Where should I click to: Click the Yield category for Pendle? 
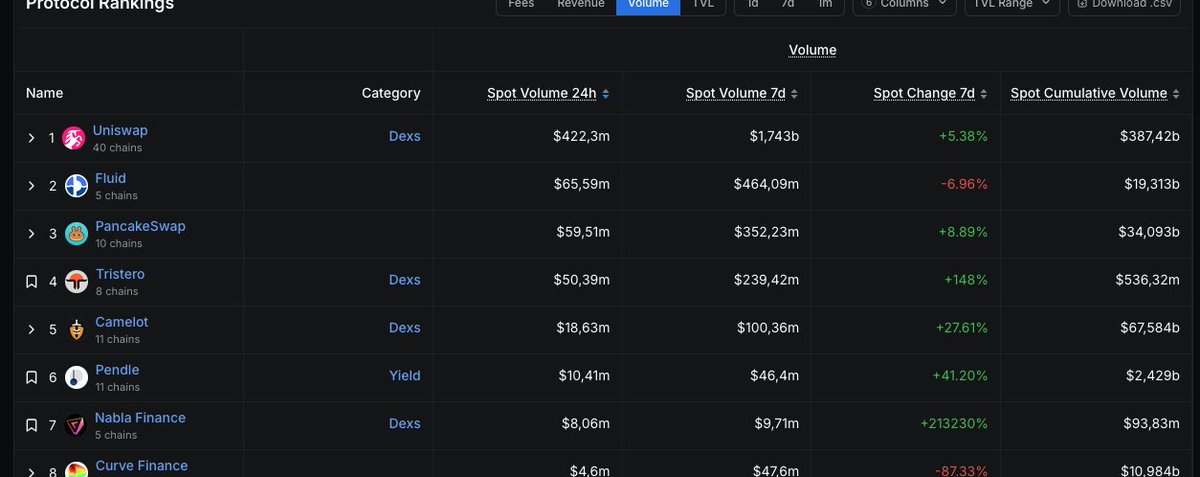(x=405, y=376)
